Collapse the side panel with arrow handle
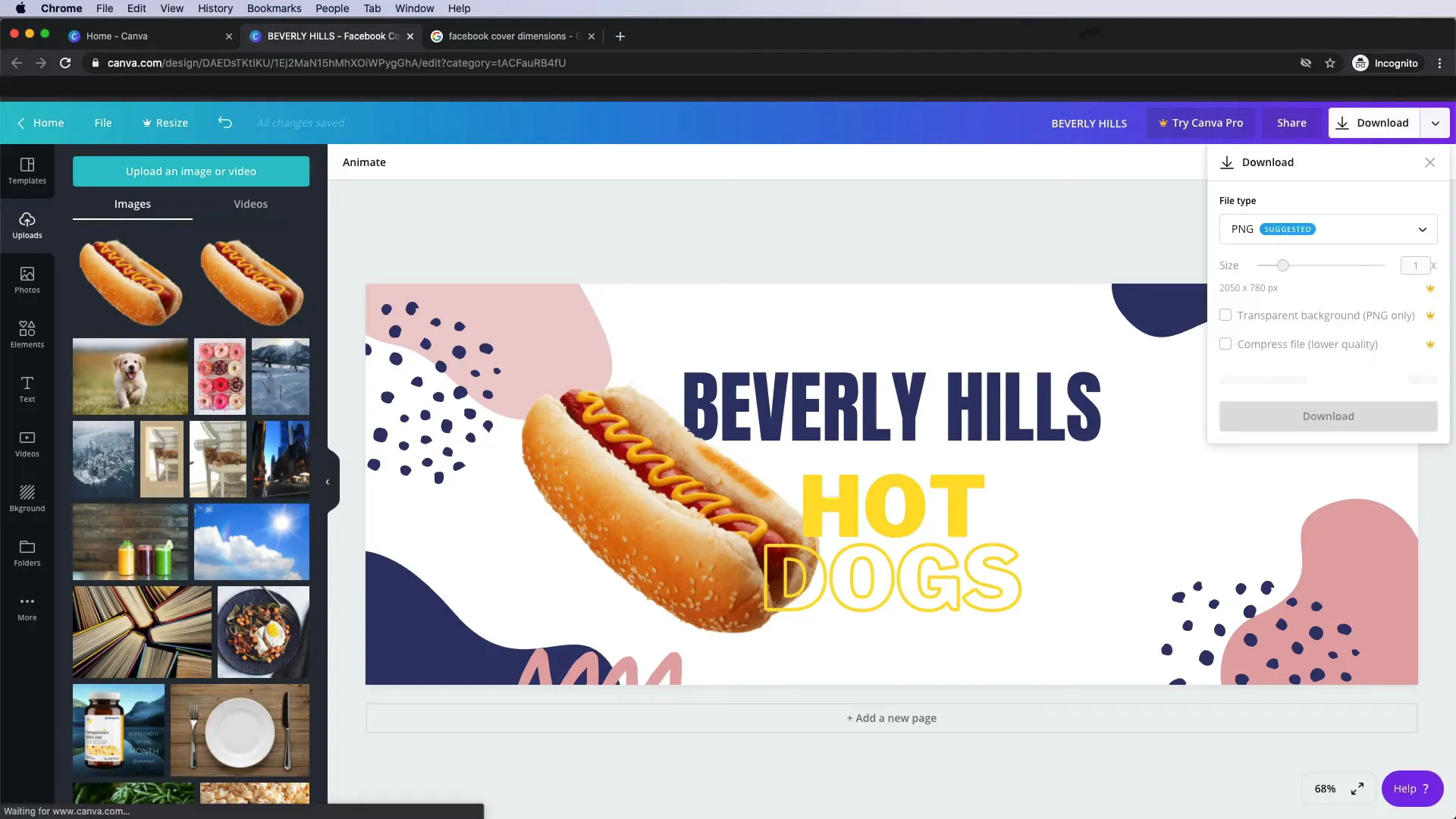1456x819 pixels. pyautogui.click(x=328, y=482)
